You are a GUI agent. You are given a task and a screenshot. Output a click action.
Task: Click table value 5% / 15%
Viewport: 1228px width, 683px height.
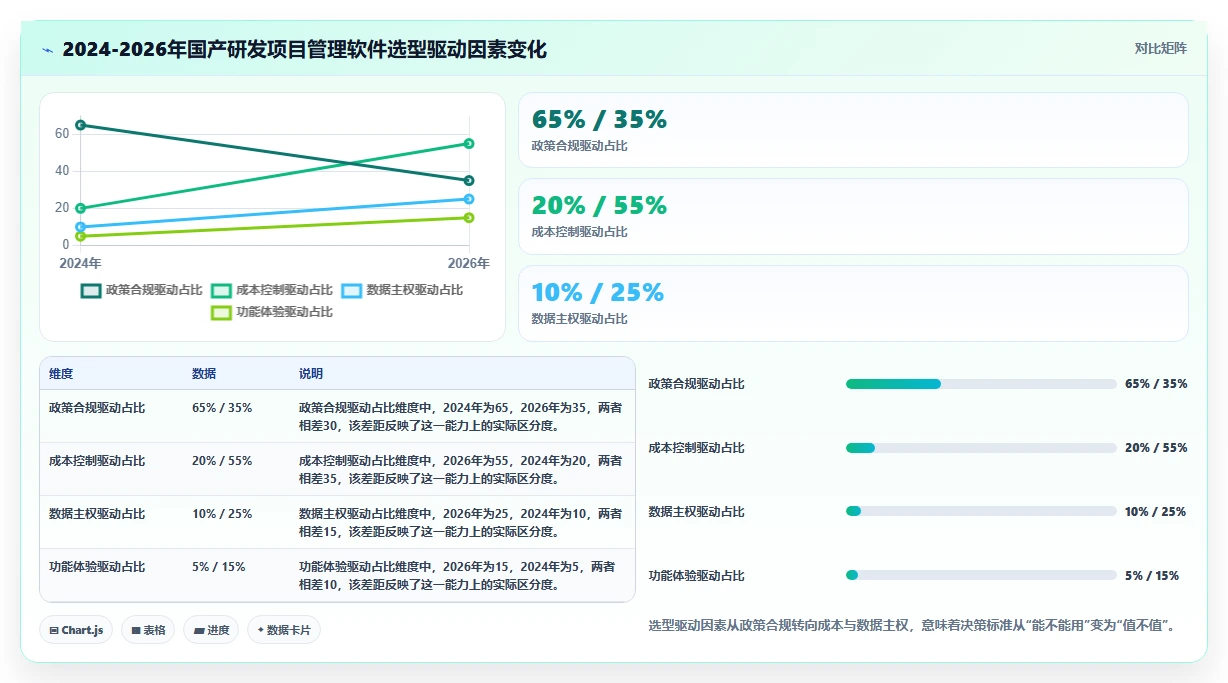point(219,567)
